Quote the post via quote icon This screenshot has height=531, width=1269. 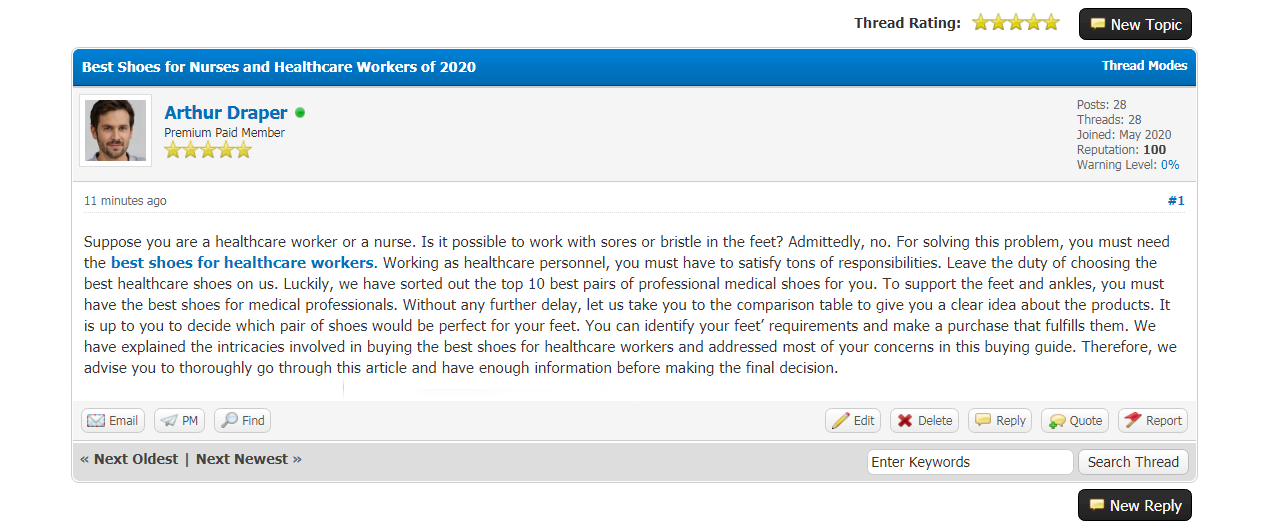tap(1056, 421)
